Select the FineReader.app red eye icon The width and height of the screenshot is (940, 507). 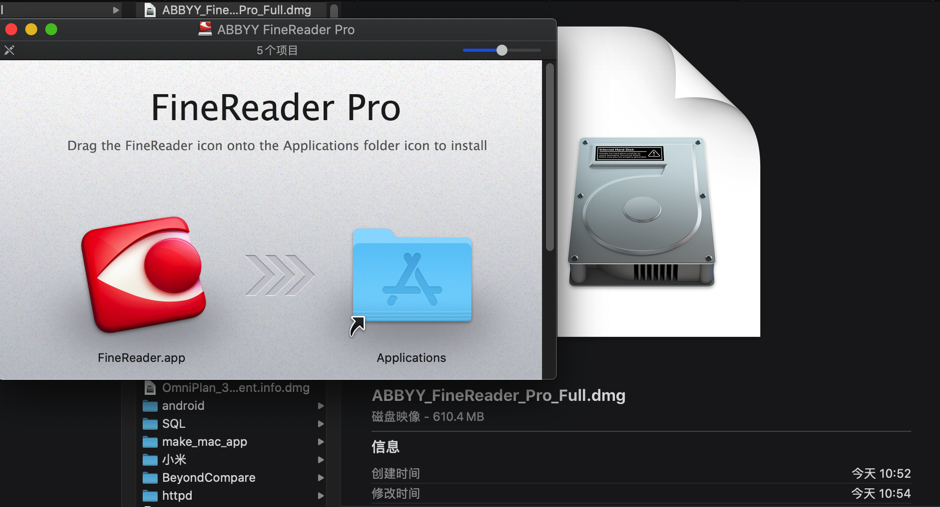[144, 274]
